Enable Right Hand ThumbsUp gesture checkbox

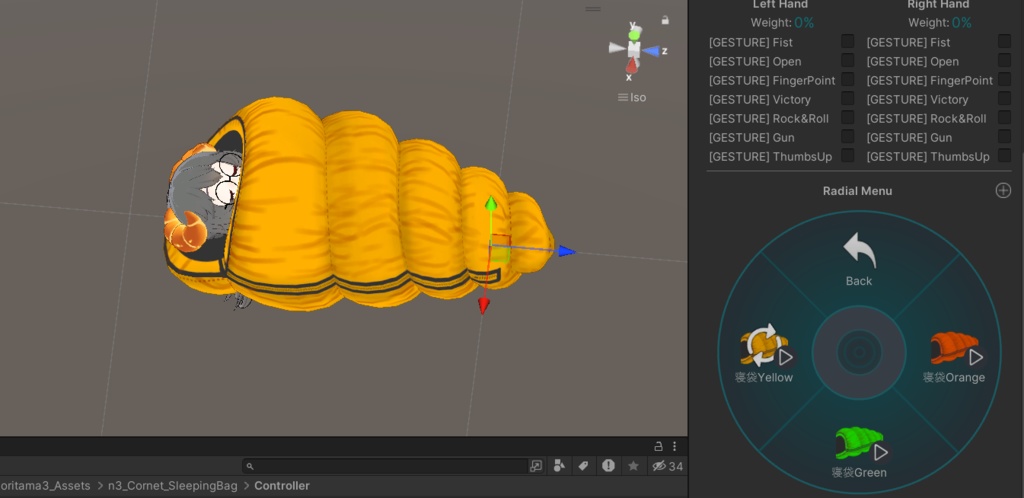click(1004, 155)
